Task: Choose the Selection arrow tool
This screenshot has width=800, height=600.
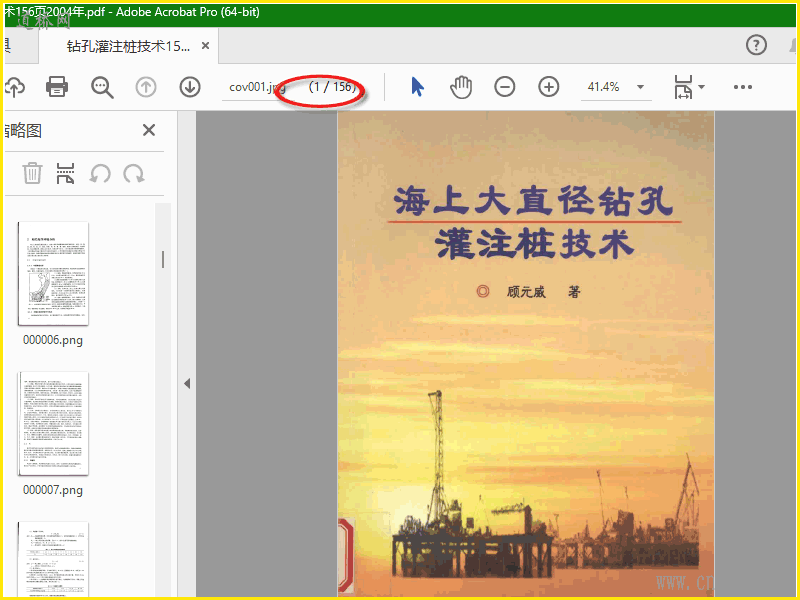Action: tap(417, 87)
